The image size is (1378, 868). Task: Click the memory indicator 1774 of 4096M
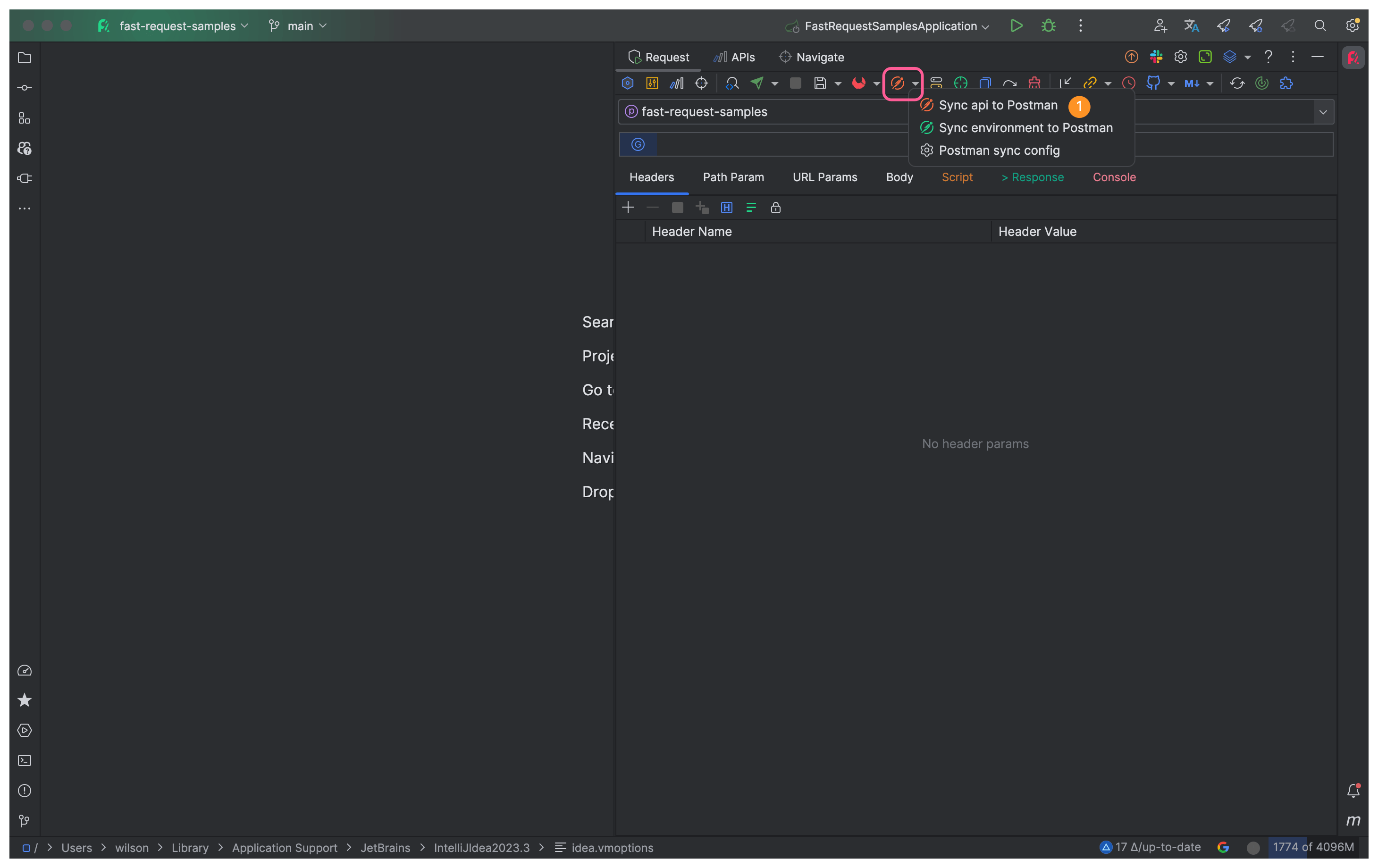click(x=1313, y=847)
